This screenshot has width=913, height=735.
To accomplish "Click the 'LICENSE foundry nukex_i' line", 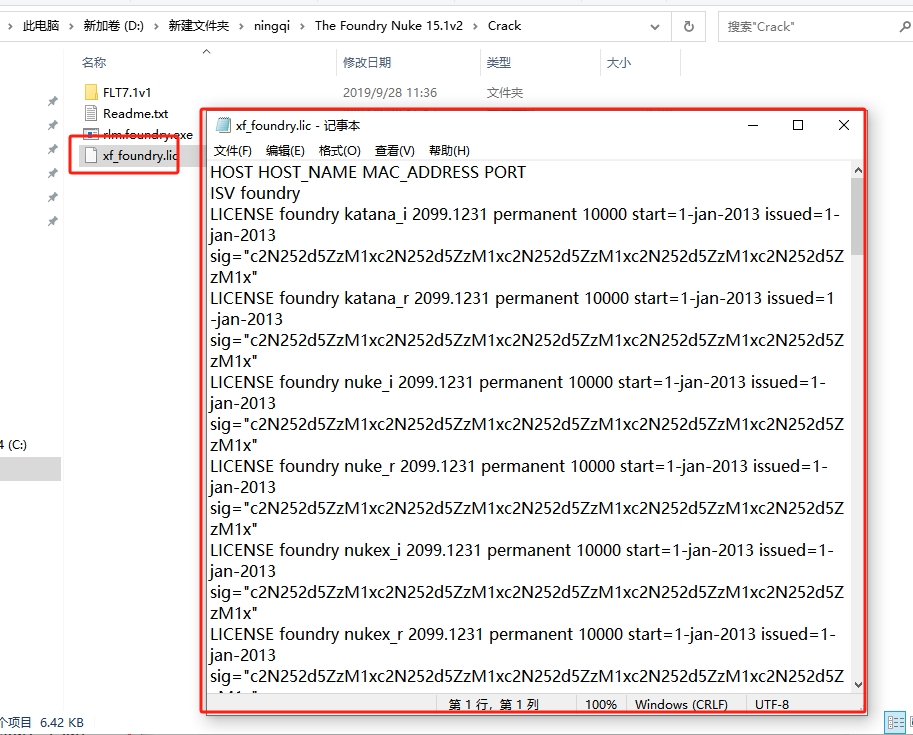I will point(522,550).
